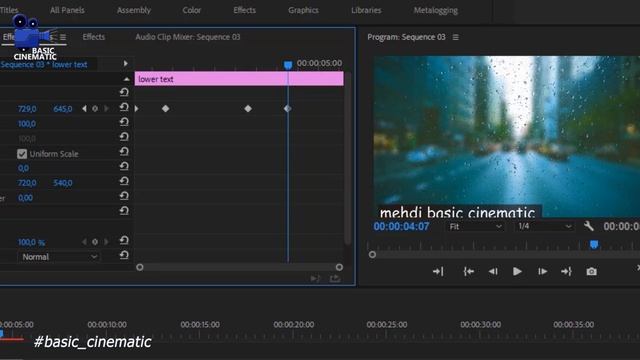Reset the greyed-out 100,0 scale width row

[124, 137]
